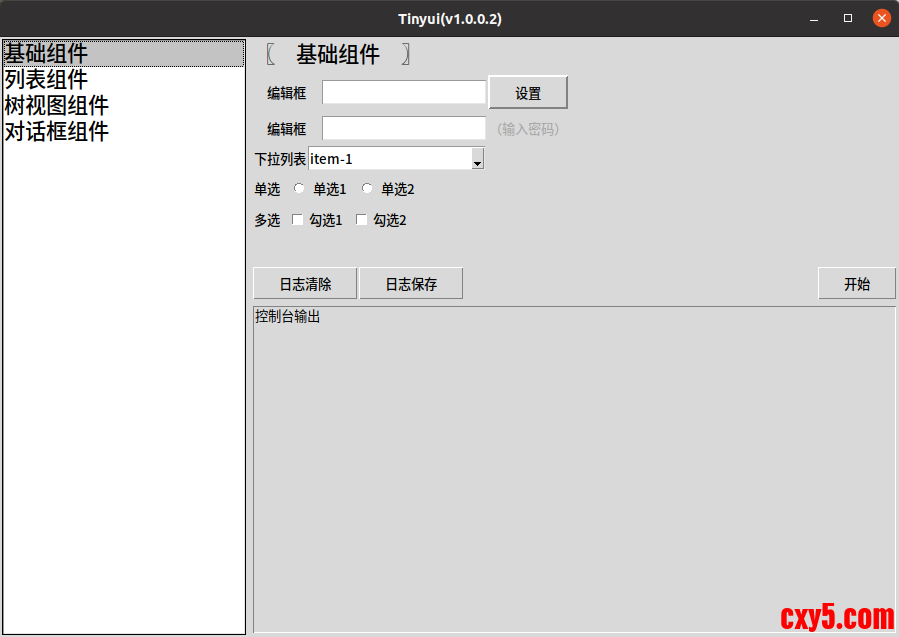The width and height of the screenshot is (899, 637).
Task: Minimize the Tinyui window
Action: tap(816, 18)
